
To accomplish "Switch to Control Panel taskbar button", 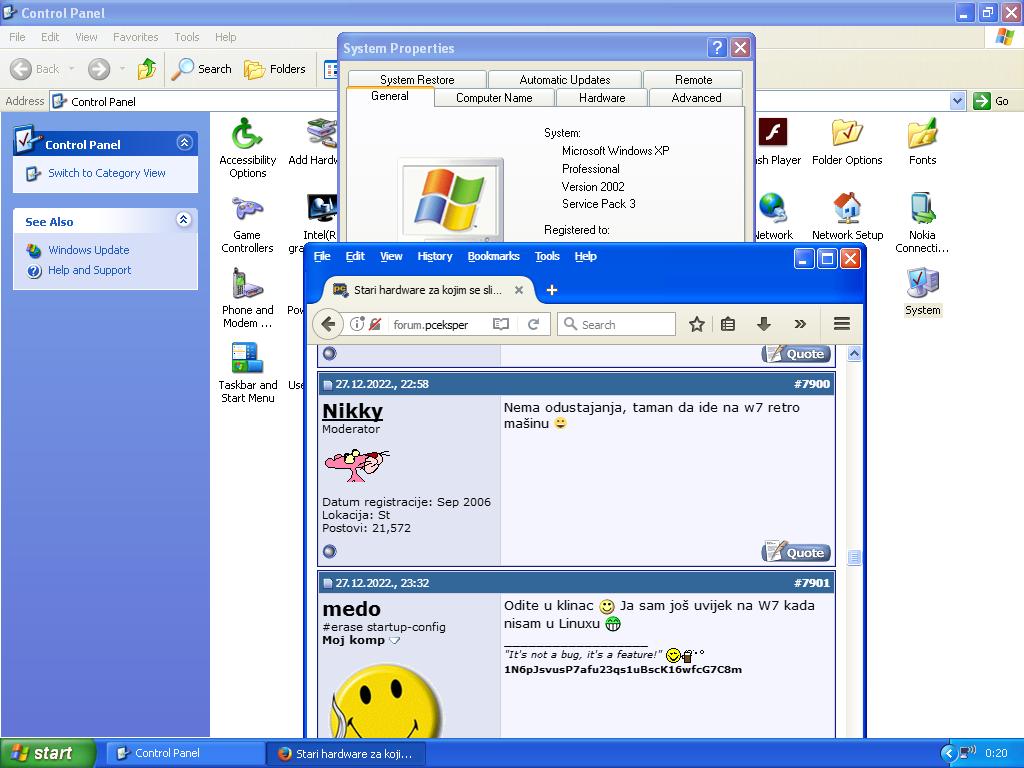I will 184,753.
